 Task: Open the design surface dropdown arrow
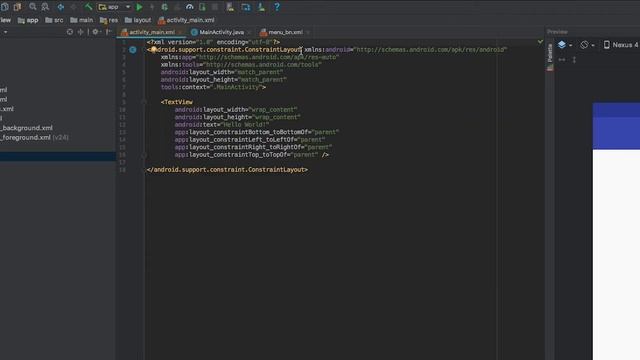[571, 45]
